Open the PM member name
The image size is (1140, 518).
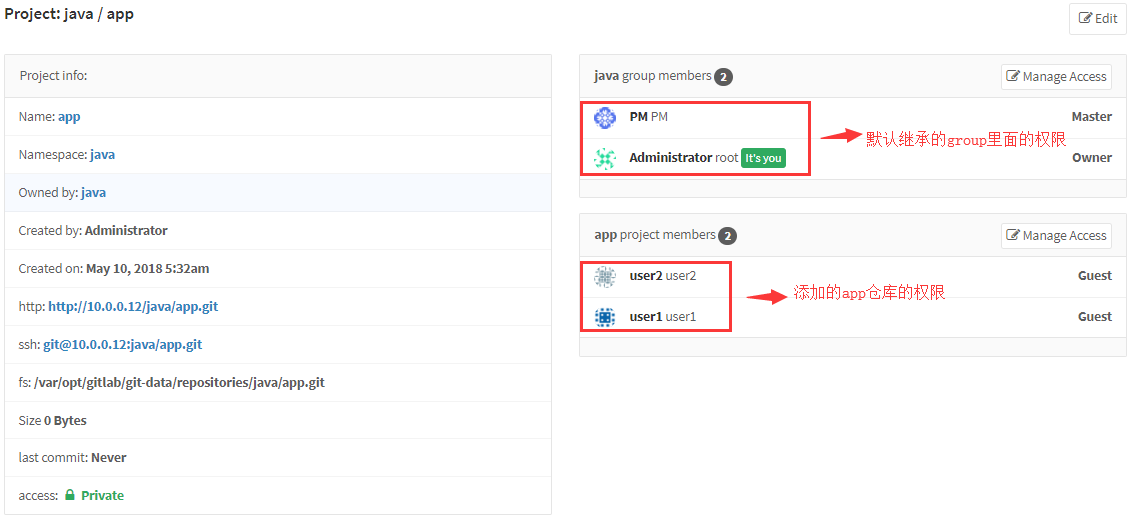pyautogui.click(x=638, y=116)
